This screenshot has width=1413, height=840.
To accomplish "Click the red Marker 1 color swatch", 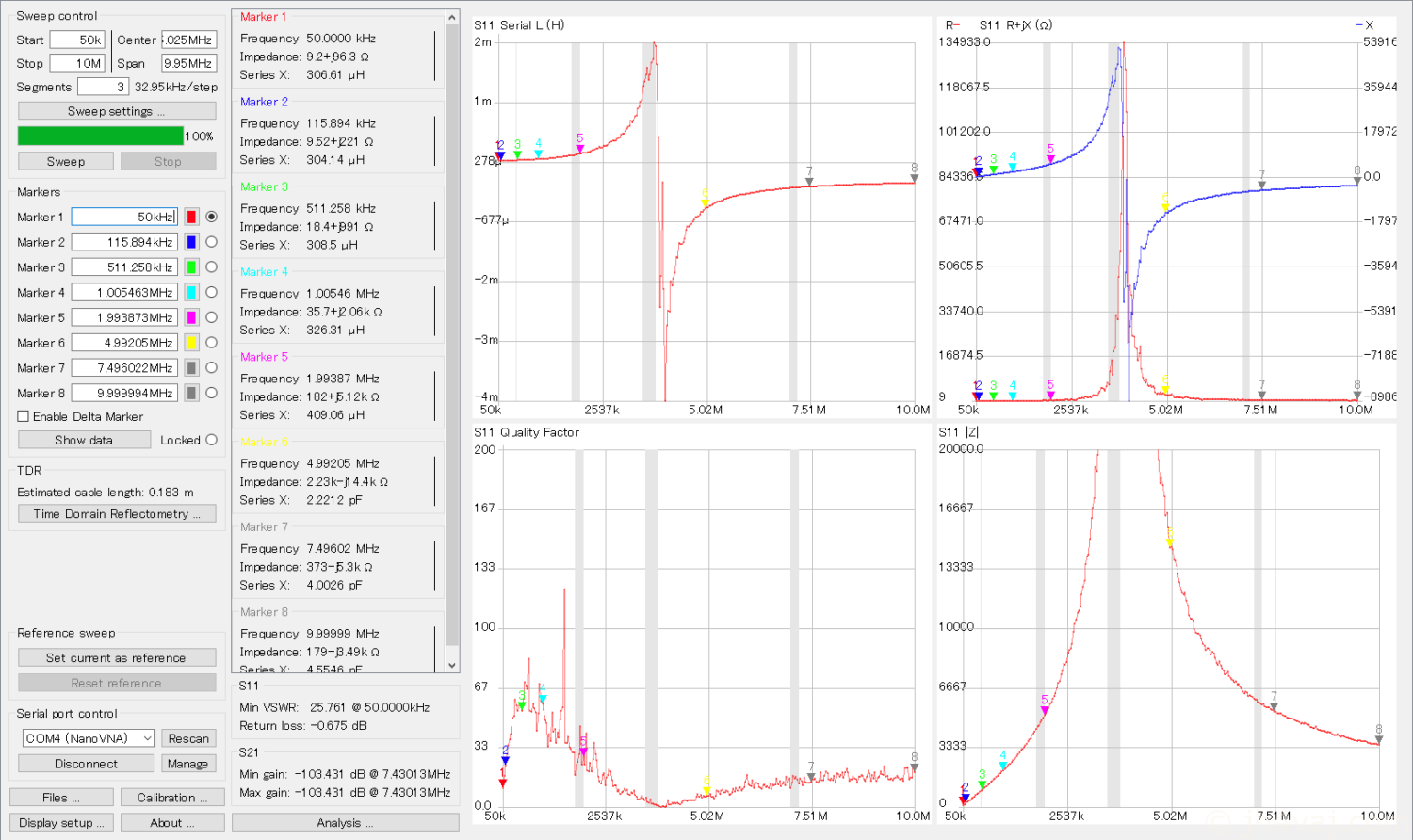I will (x=191, y=217).
